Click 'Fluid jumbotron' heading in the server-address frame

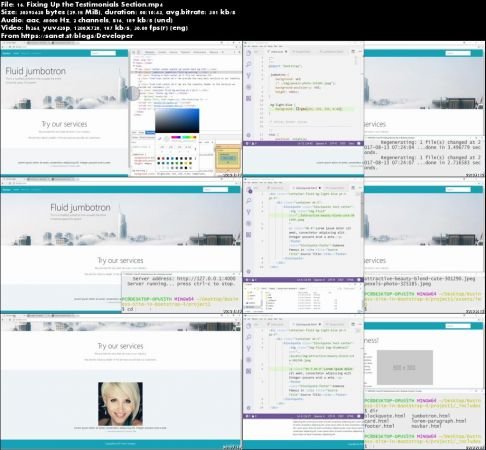pyautogui.click(x=80, y=207)
